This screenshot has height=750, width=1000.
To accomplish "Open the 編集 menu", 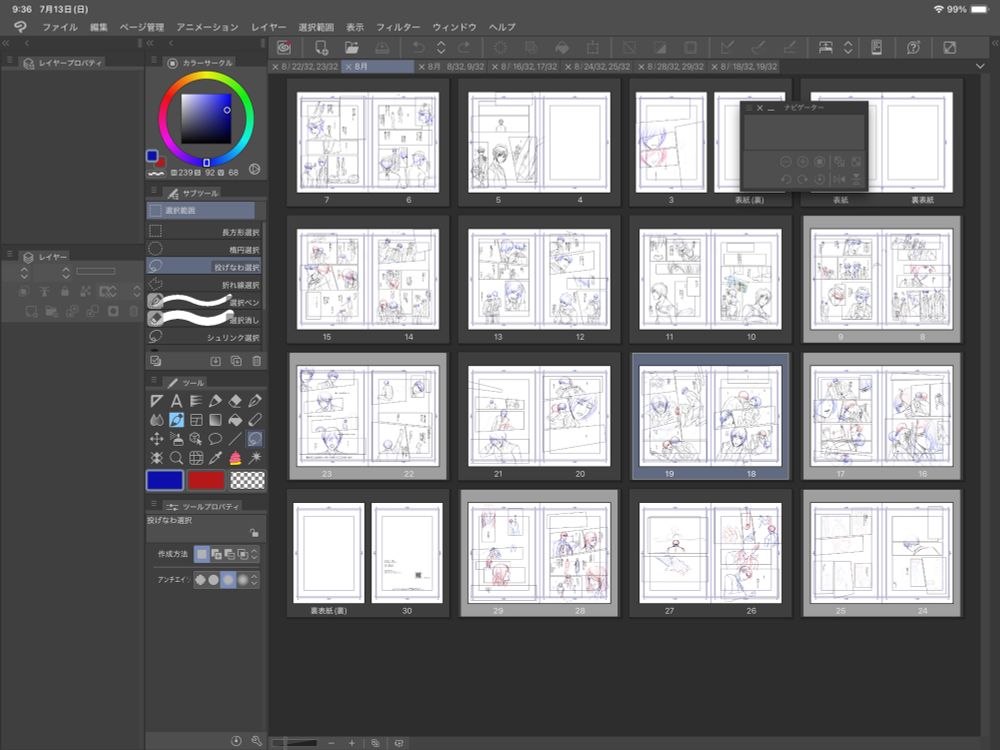I will pyautogui.click(x=99, y=27).
